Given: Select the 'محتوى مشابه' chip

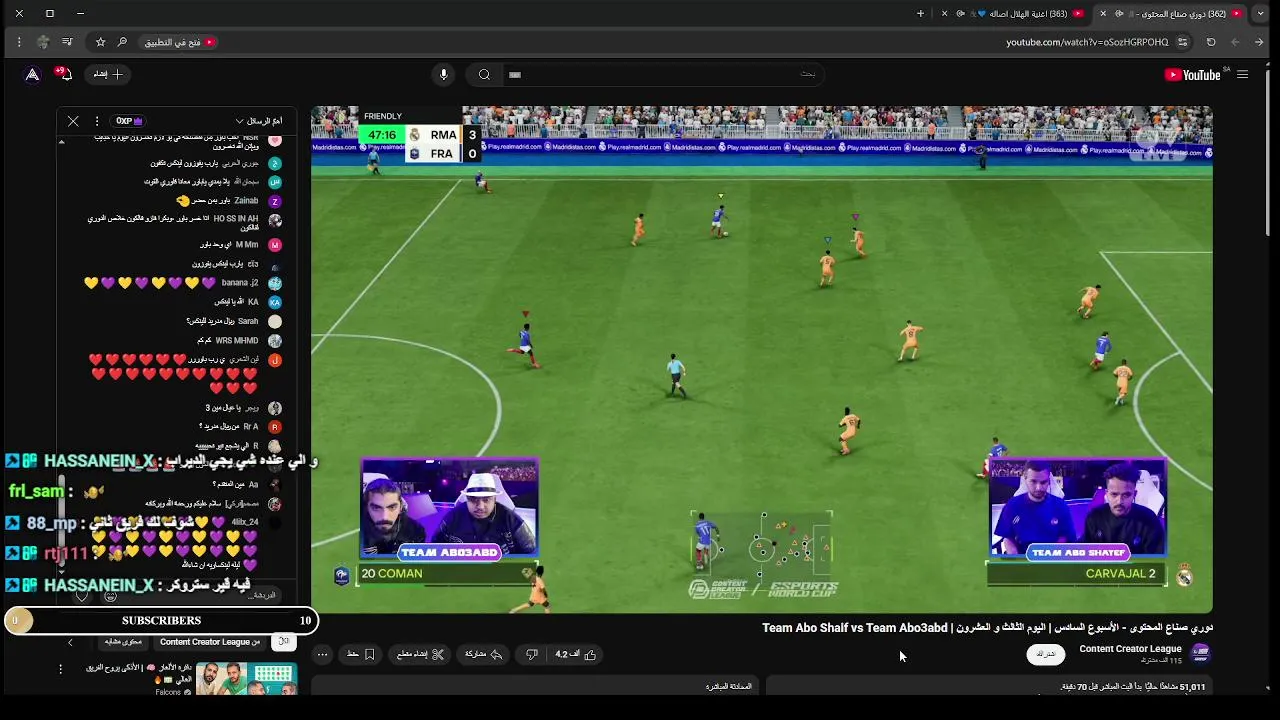Looking at the screenshot, I should tap(123, 642).
